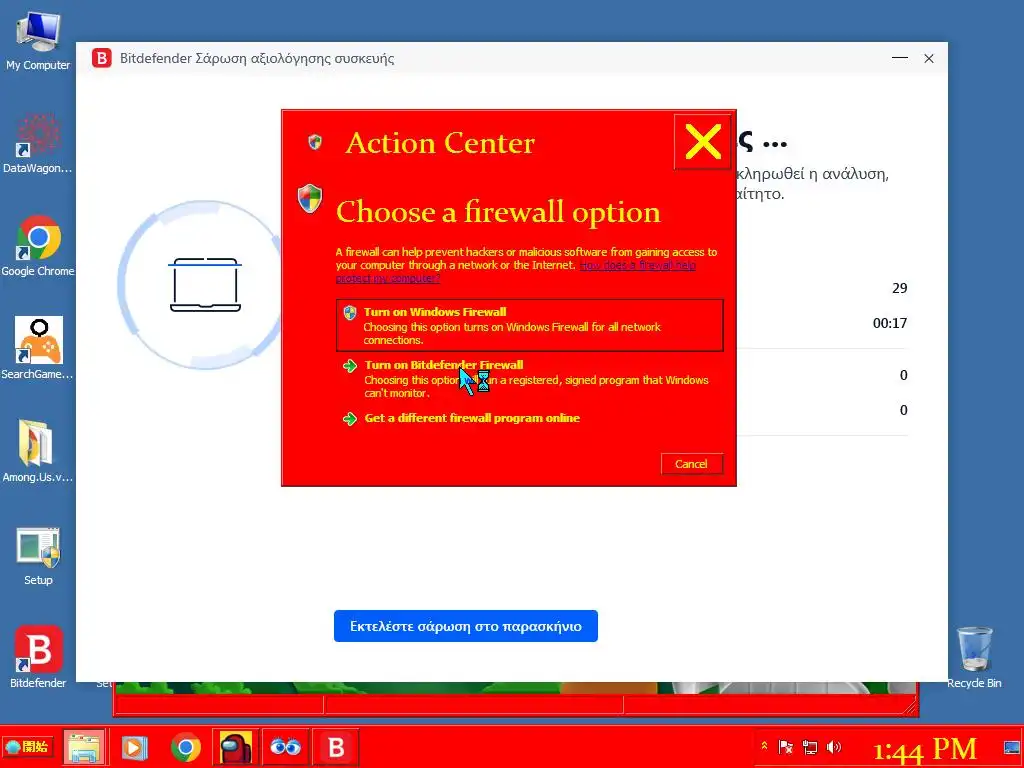This screenshot has height=768, width=1024.
Task: Click the Action Center flag tray icon
Action: 786,746
